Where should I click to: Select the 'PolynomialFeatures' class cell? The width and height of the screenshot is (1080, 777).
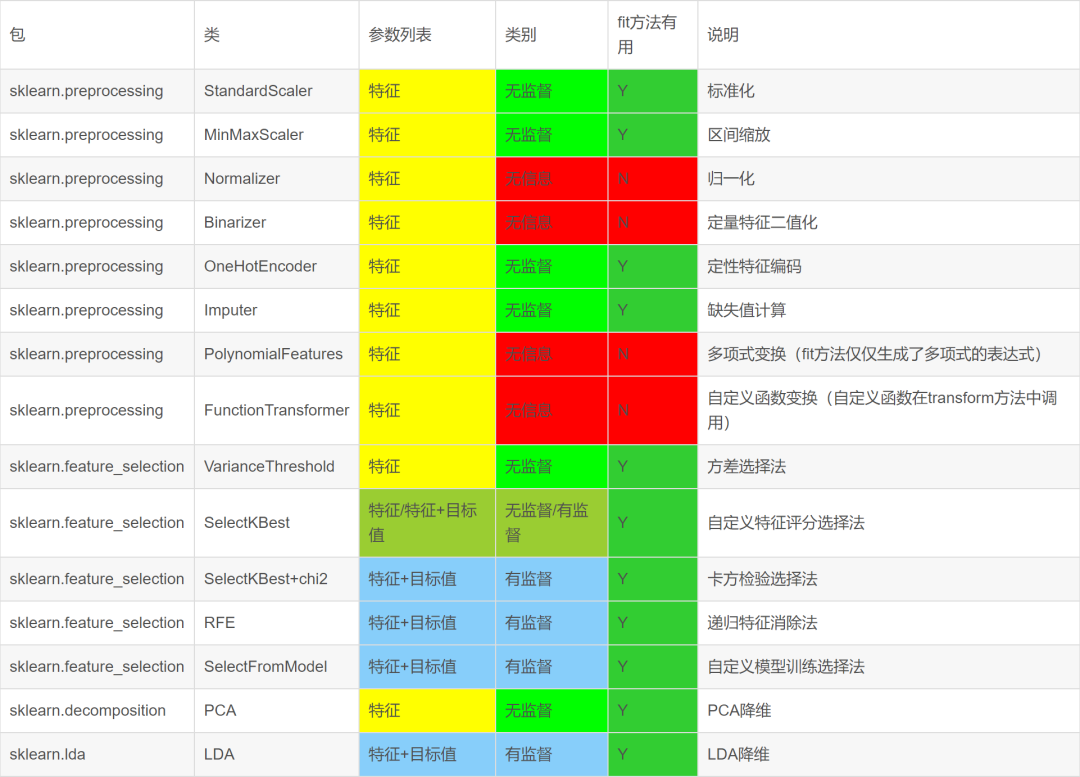coord(276,354)
